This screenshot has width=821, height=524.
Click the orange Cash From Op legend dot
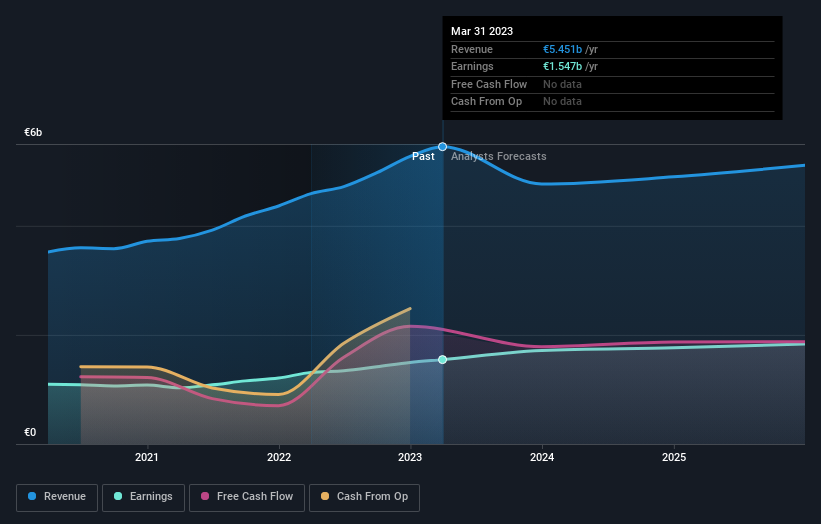coord(325,496)
